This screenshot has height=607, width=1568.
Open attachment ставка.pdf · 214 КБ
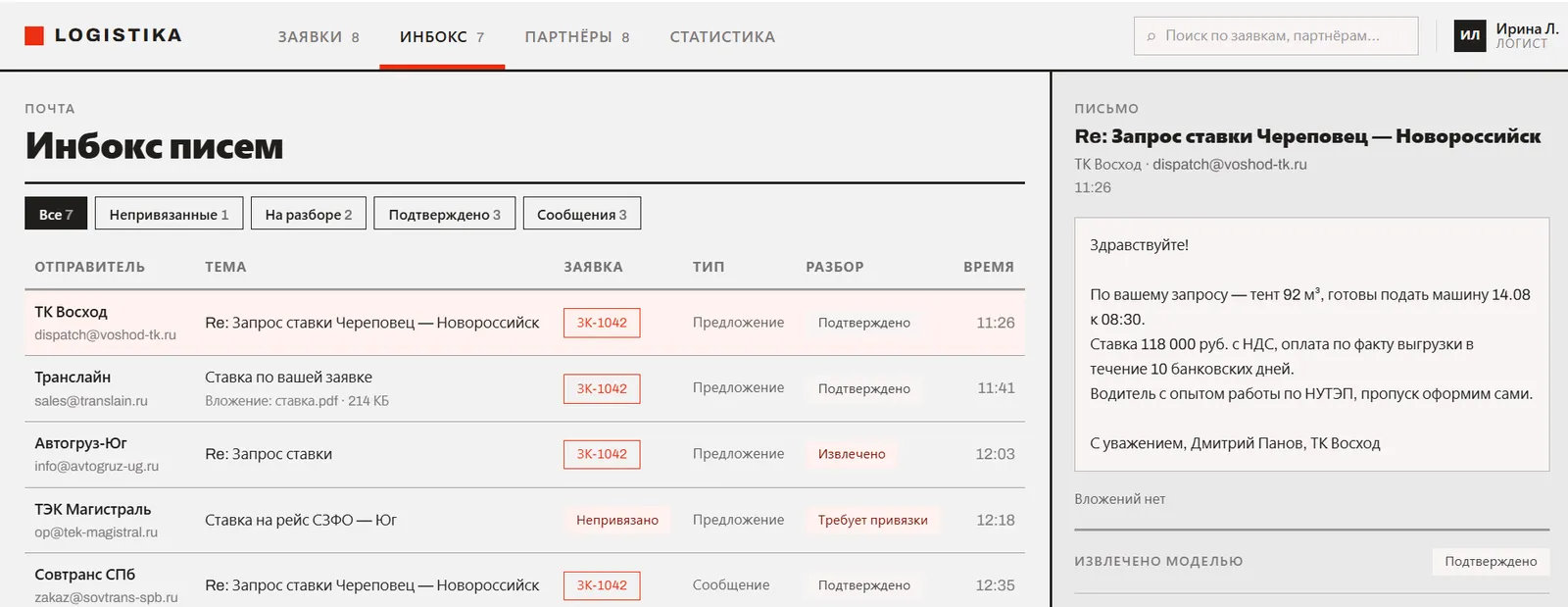tap(297, 401)
